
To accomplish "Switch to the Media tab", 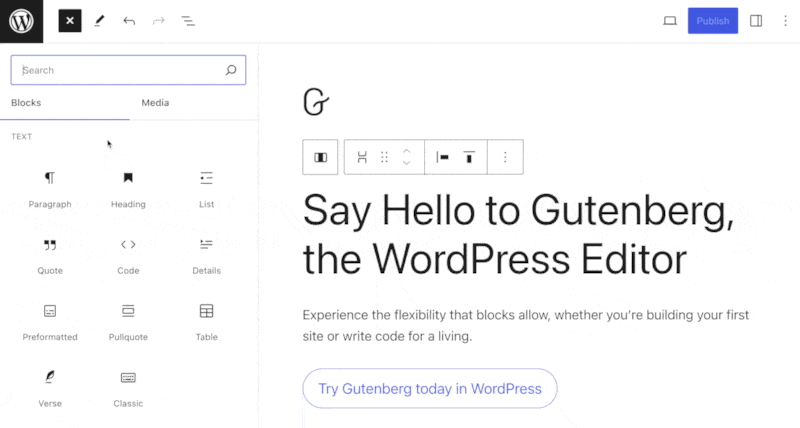I will click(155, 103).
